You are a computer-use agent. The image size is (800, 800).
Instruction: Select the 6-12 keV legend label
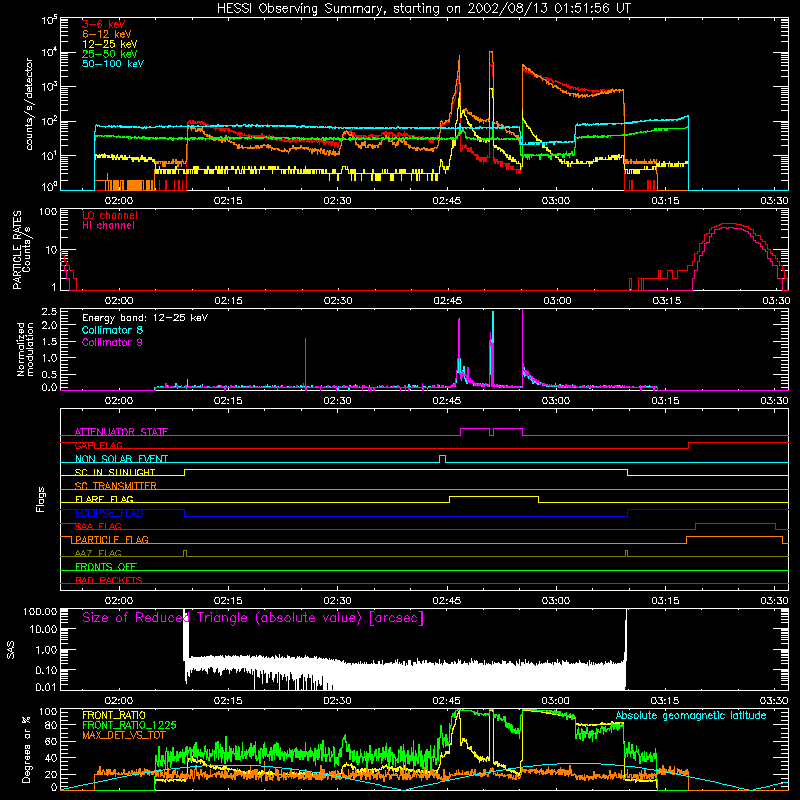tap(106, 34)
